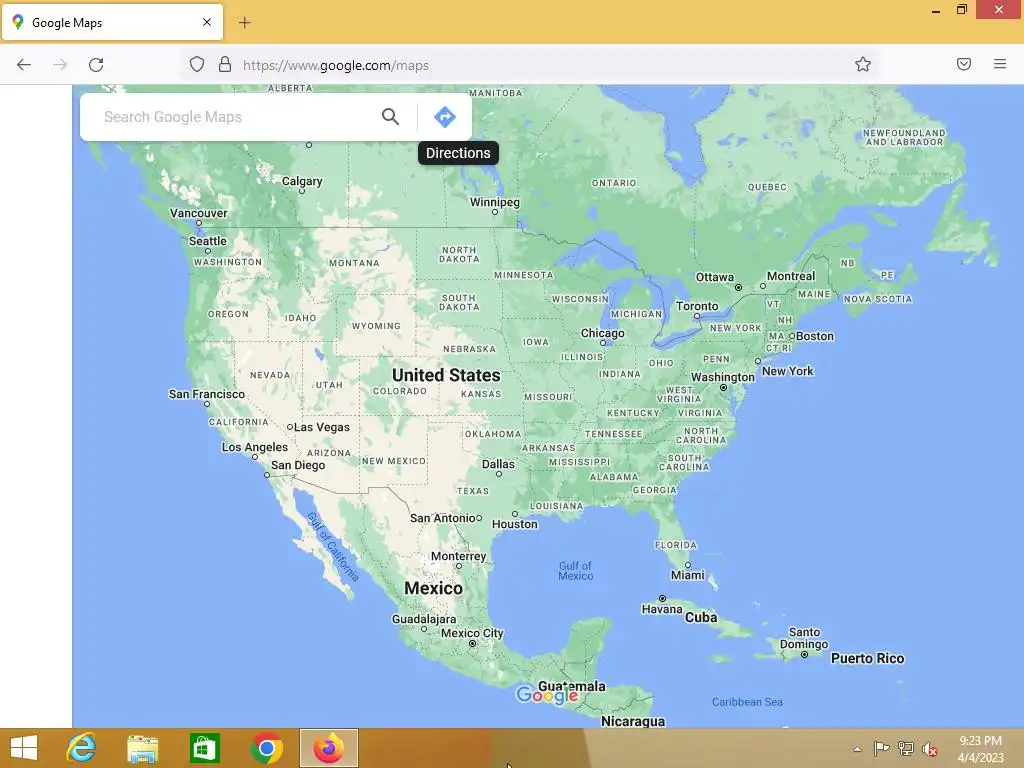Click the Los Angeles city label
1024x768 pixels.
[x=255, y=447]
